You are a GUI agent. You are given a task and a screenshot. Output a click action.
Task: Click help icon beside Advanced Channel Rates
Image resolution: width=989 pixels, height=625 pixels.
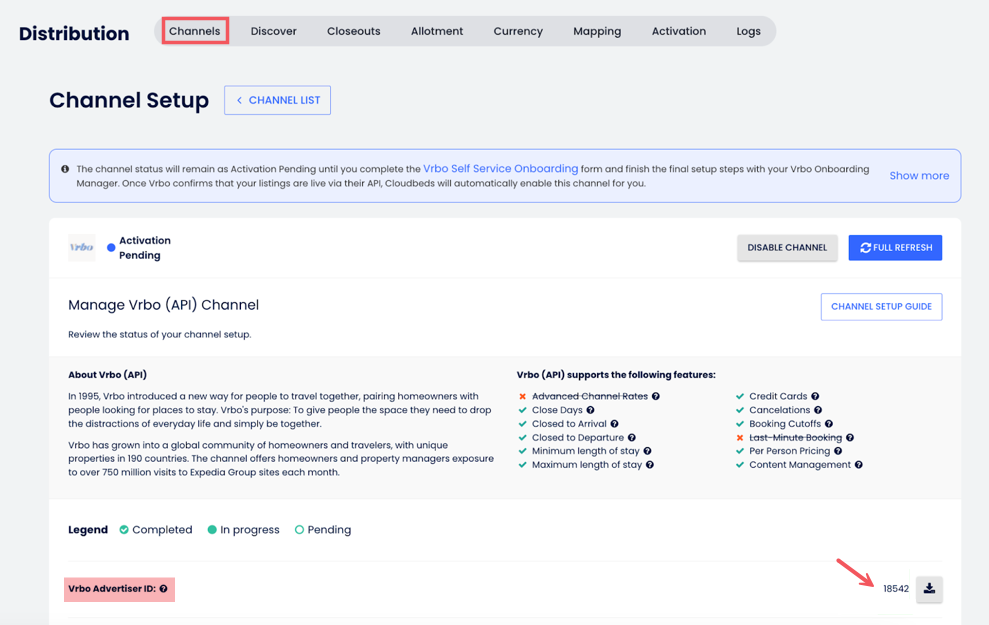[656, 396]
